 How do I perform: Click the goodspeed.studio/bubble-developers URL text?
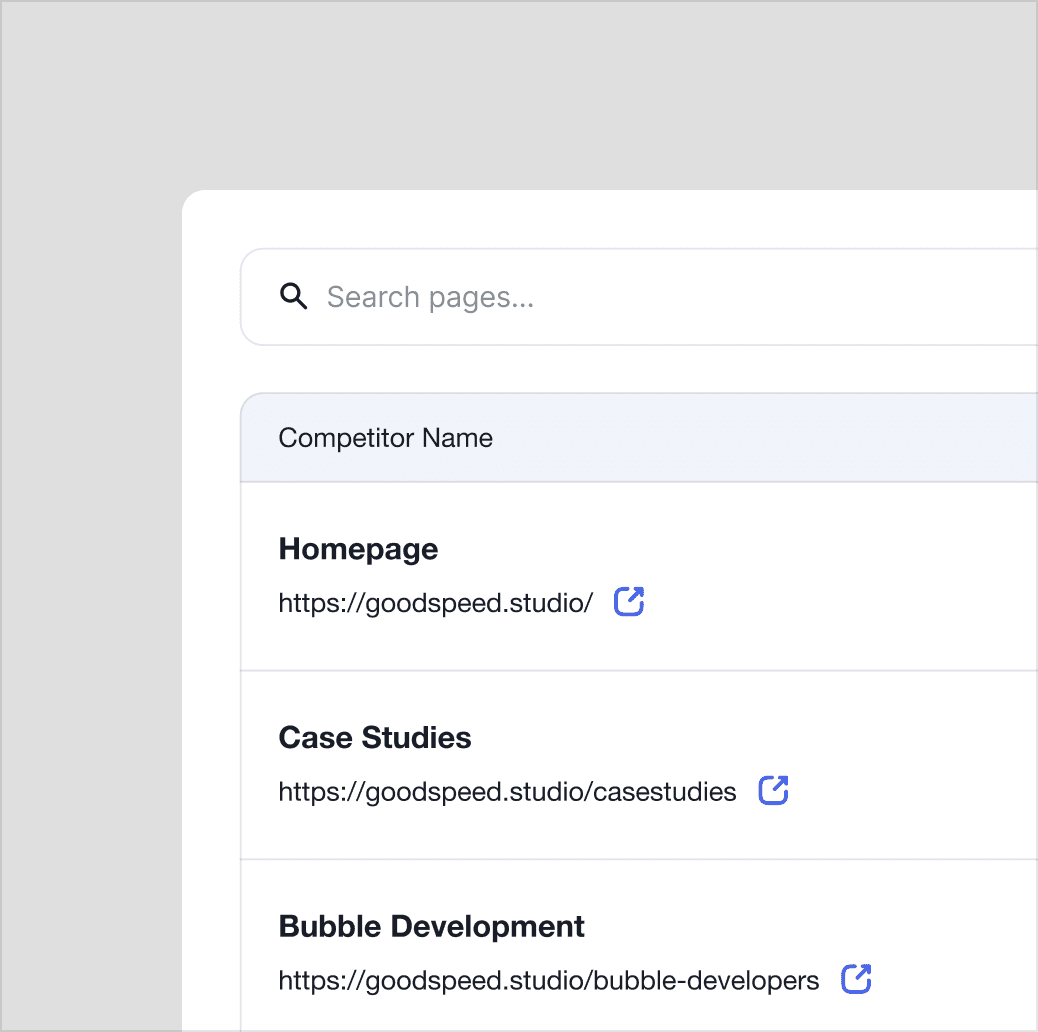pyautogui.click(x=548, y=981)
